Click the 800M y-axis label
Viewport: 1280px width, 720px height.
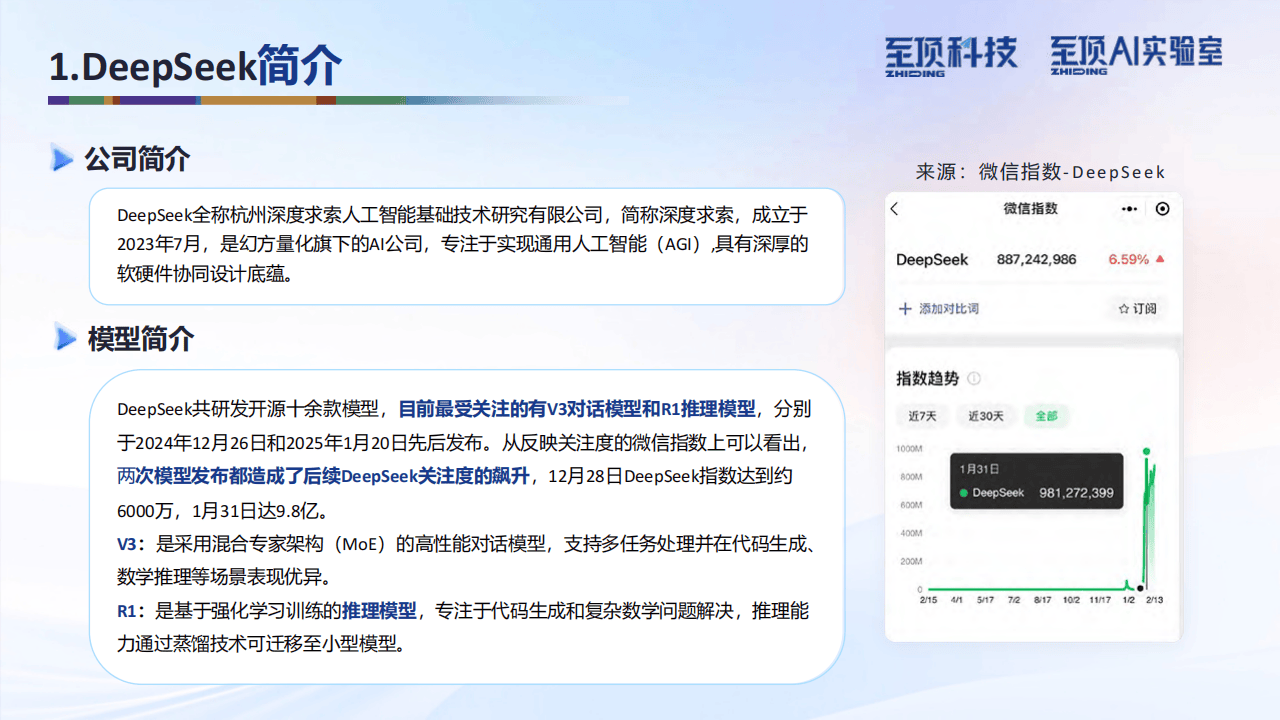(911, 477)
